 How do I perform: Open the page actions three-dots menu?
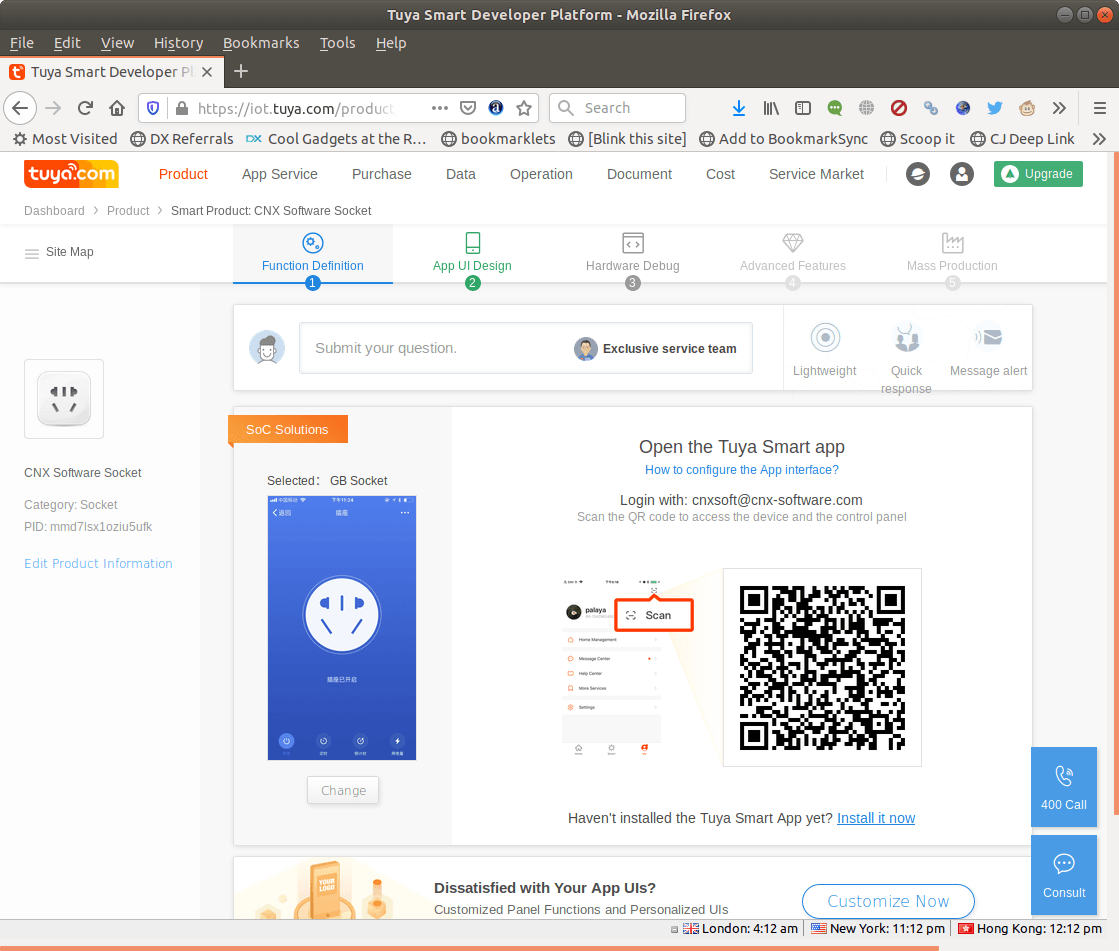click(440, 108)
